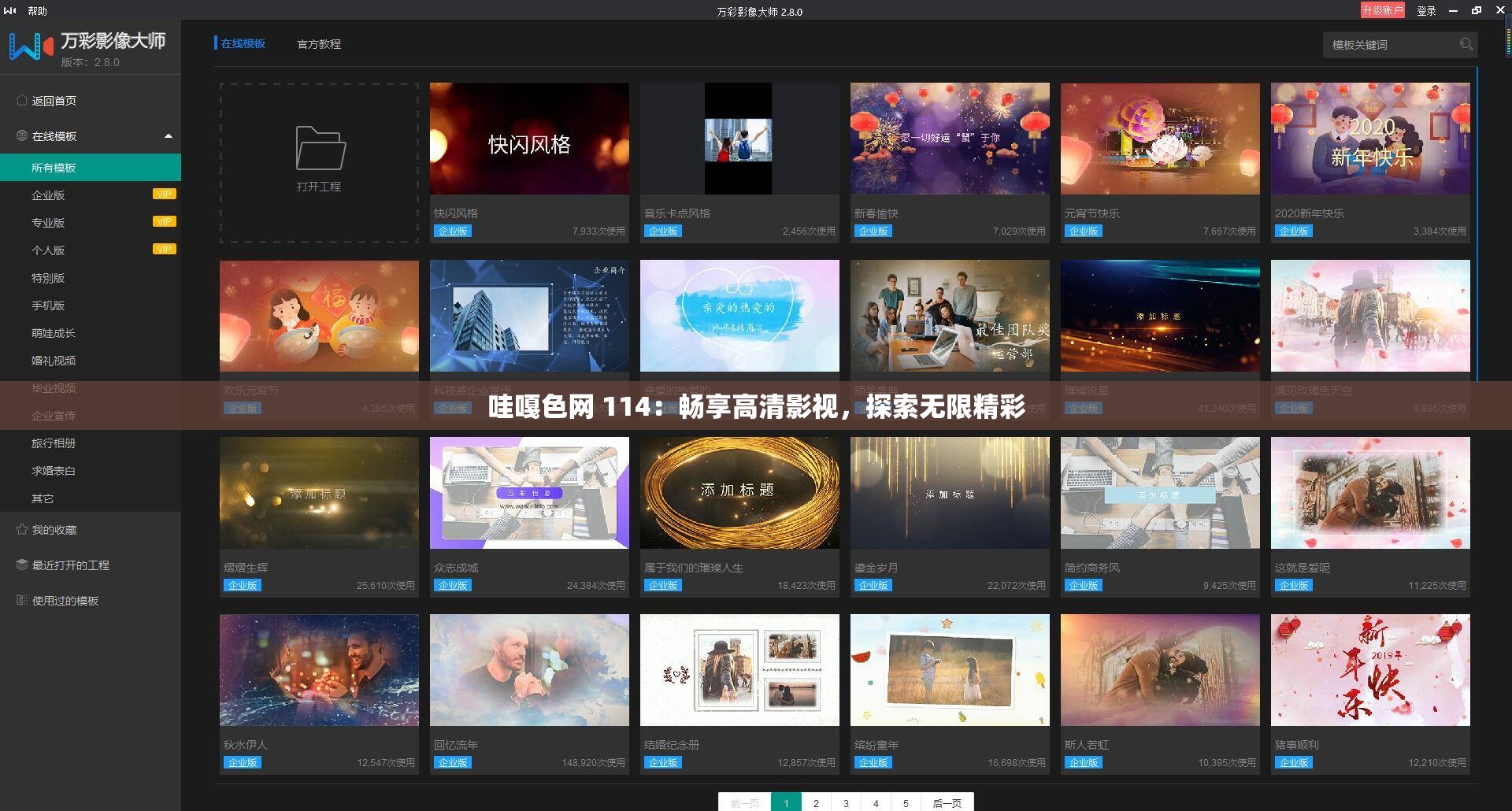Screen dimensions: 1512x811
Task: Go to page 4
Action: pos(876,802)
